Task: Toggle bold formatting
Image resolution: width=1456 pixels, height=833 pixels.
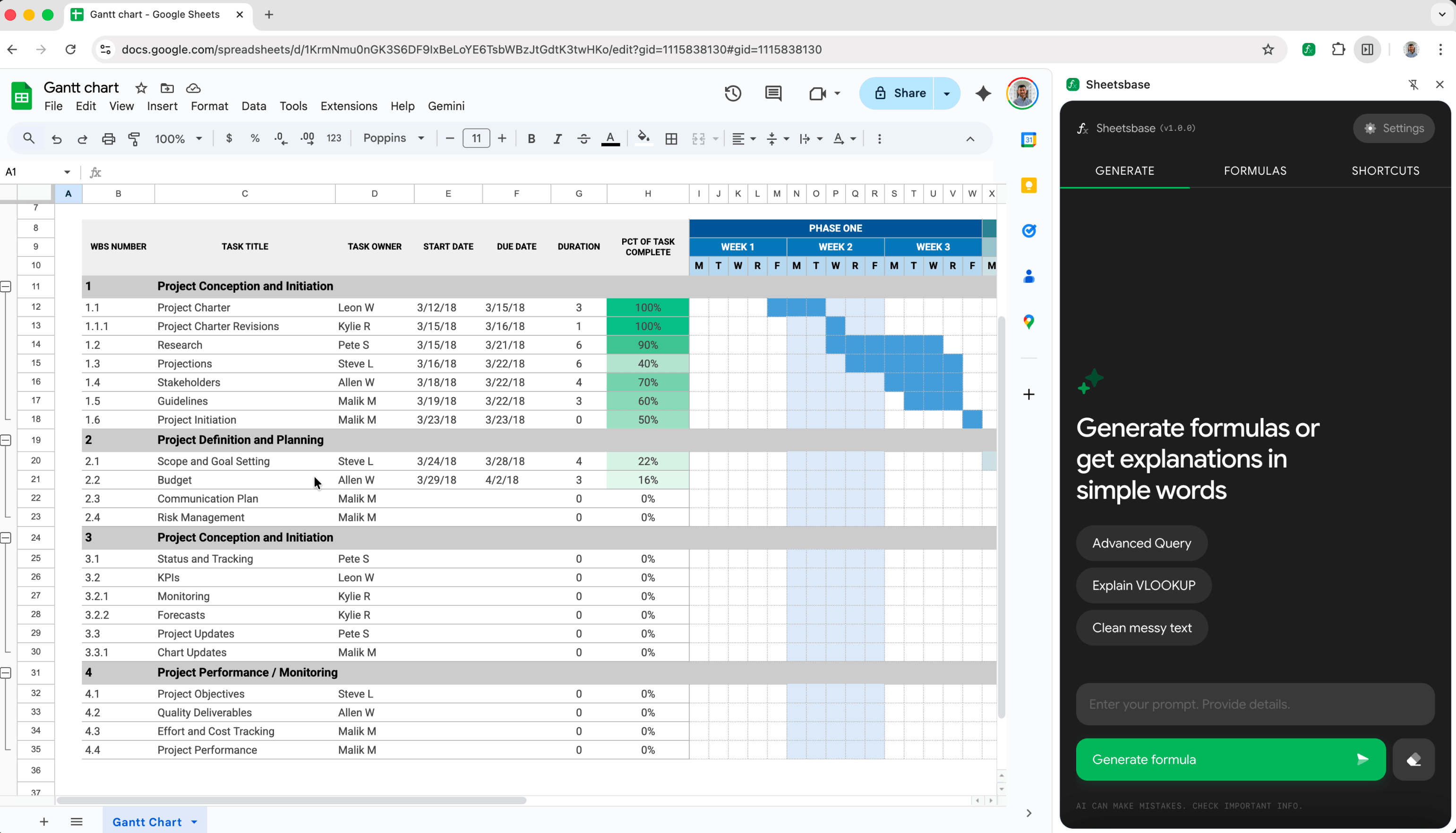Action: 531,138
